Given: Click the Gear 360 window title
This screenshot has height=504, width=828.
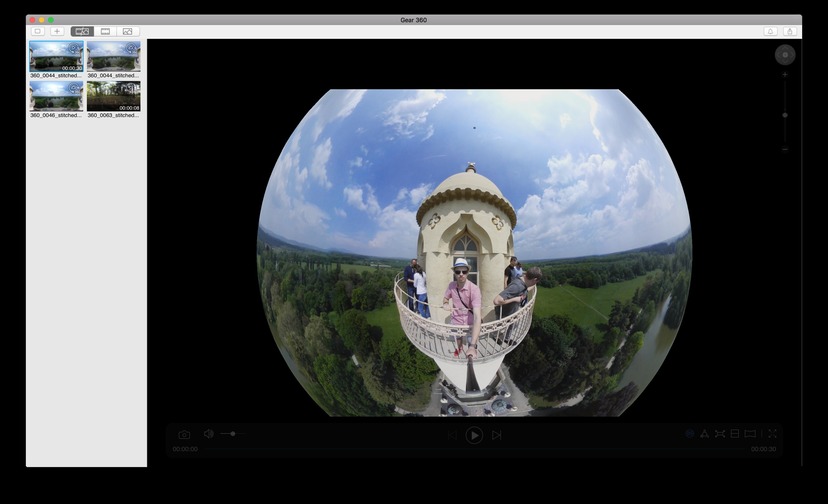Looking at the screenshot, I should tap(413, 20).
